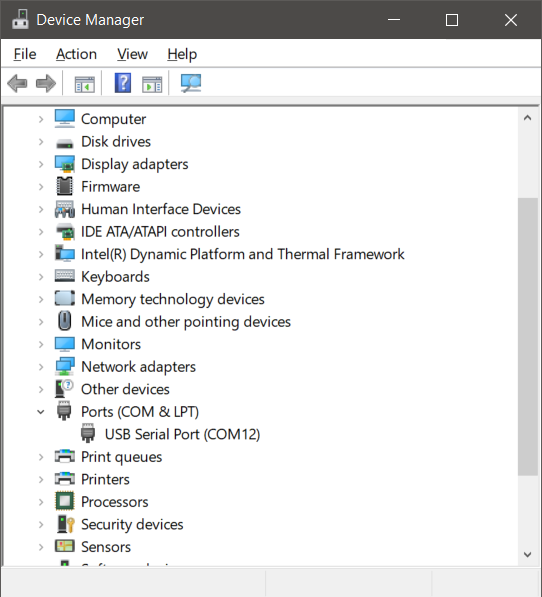This screenshot has width=542, height=597.
Task: Expand the Print queues node
Action: point(41,457)
